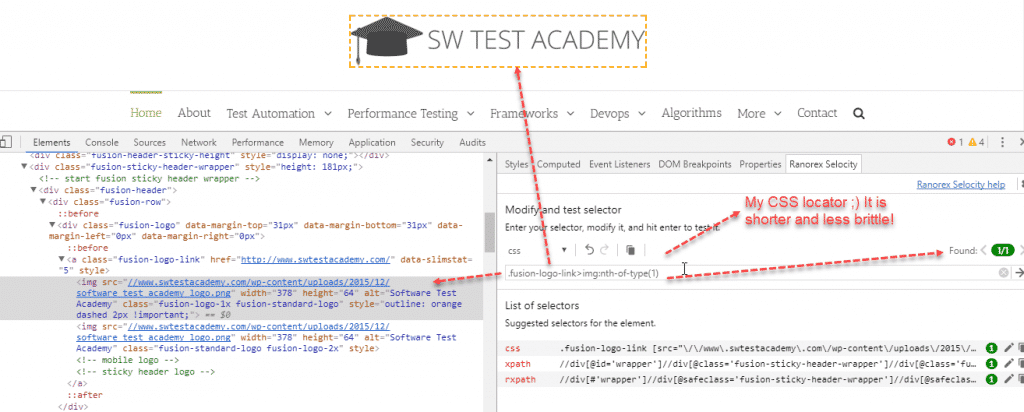Image resolution: width=1024 pixels, height=412 pixels.
Task: Clear the selector input with the X icon
Action: [x=1003, y=273]
